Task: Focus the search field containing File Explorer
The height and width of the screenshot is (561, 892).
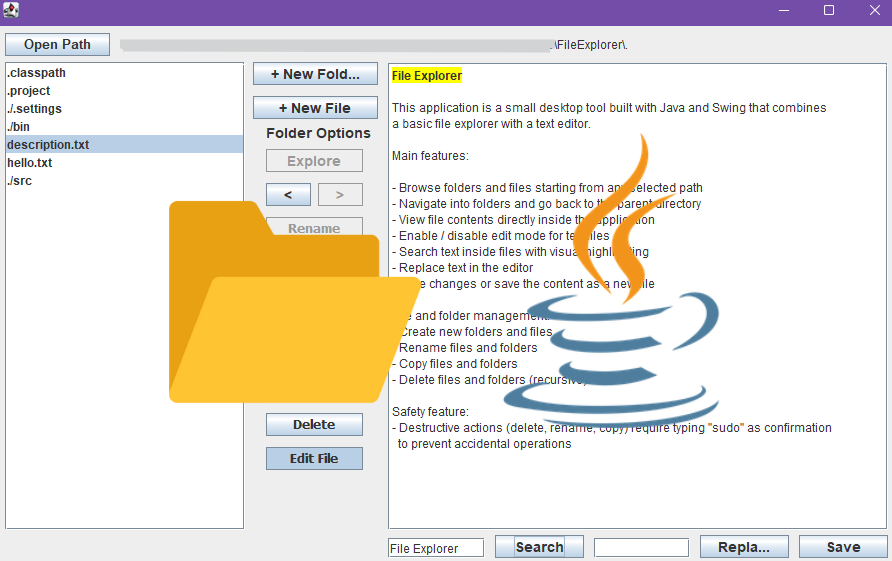Action: click(x=436, y=548)
